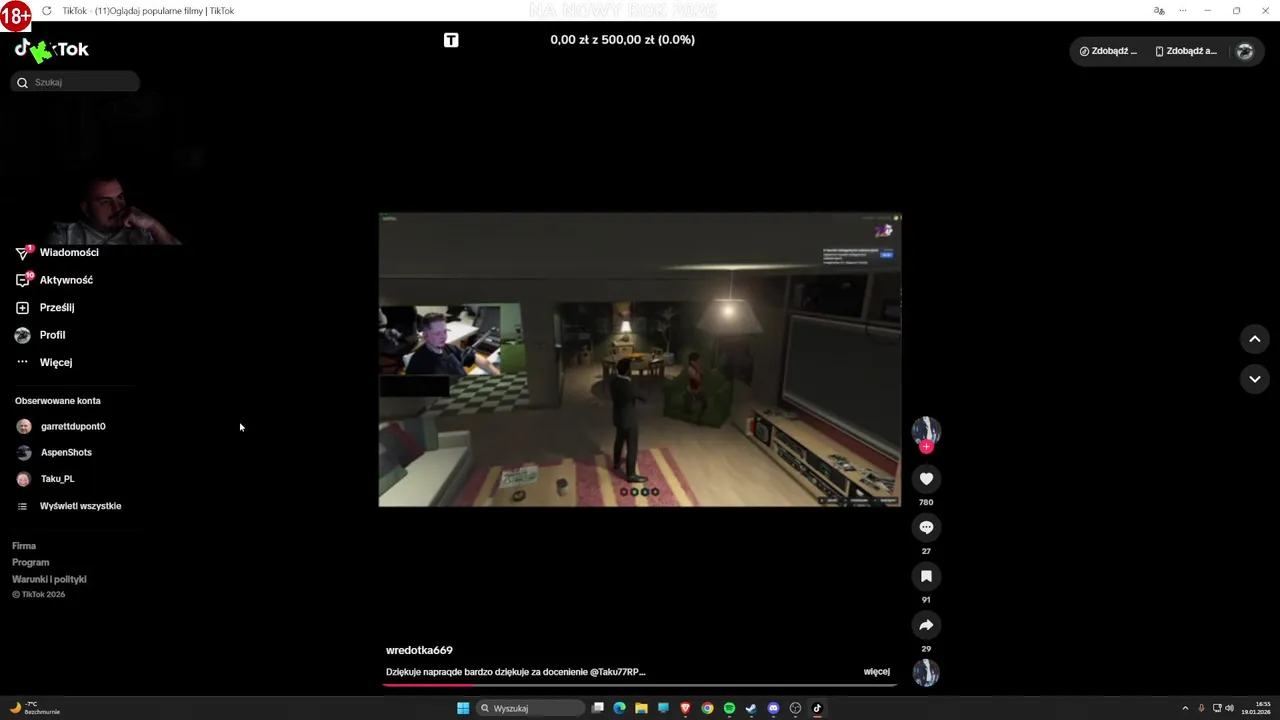Click the first Zdobądź coins button

[1108, 51]
